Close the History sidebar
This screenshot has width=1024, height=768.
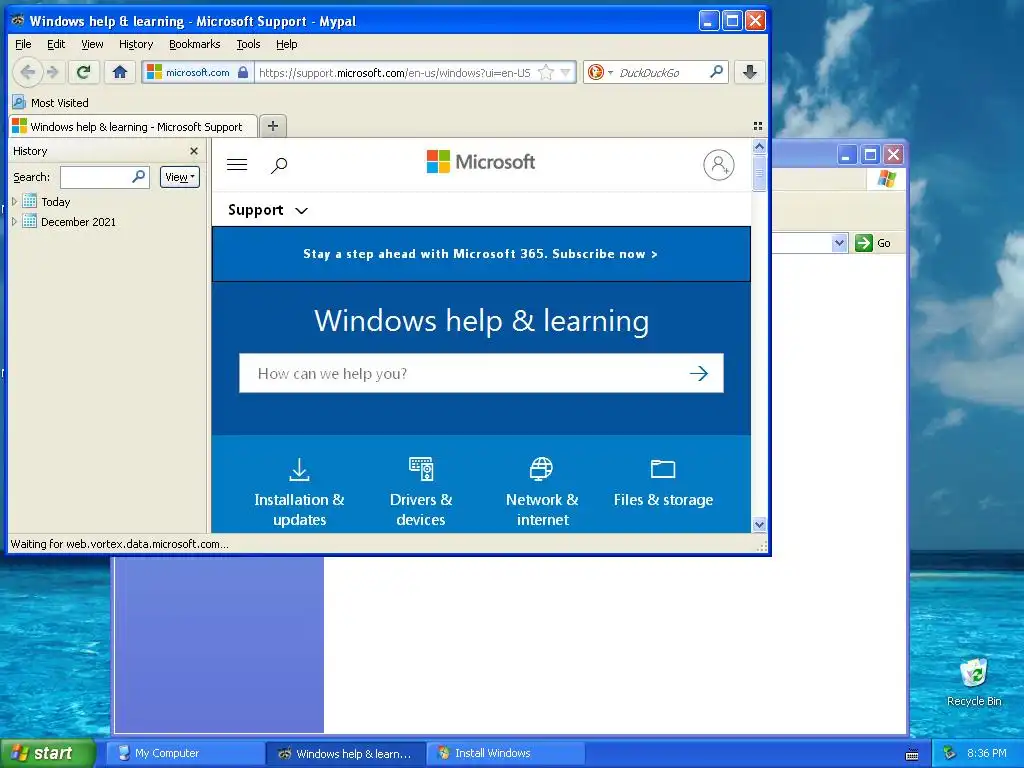tap(194, 151)
